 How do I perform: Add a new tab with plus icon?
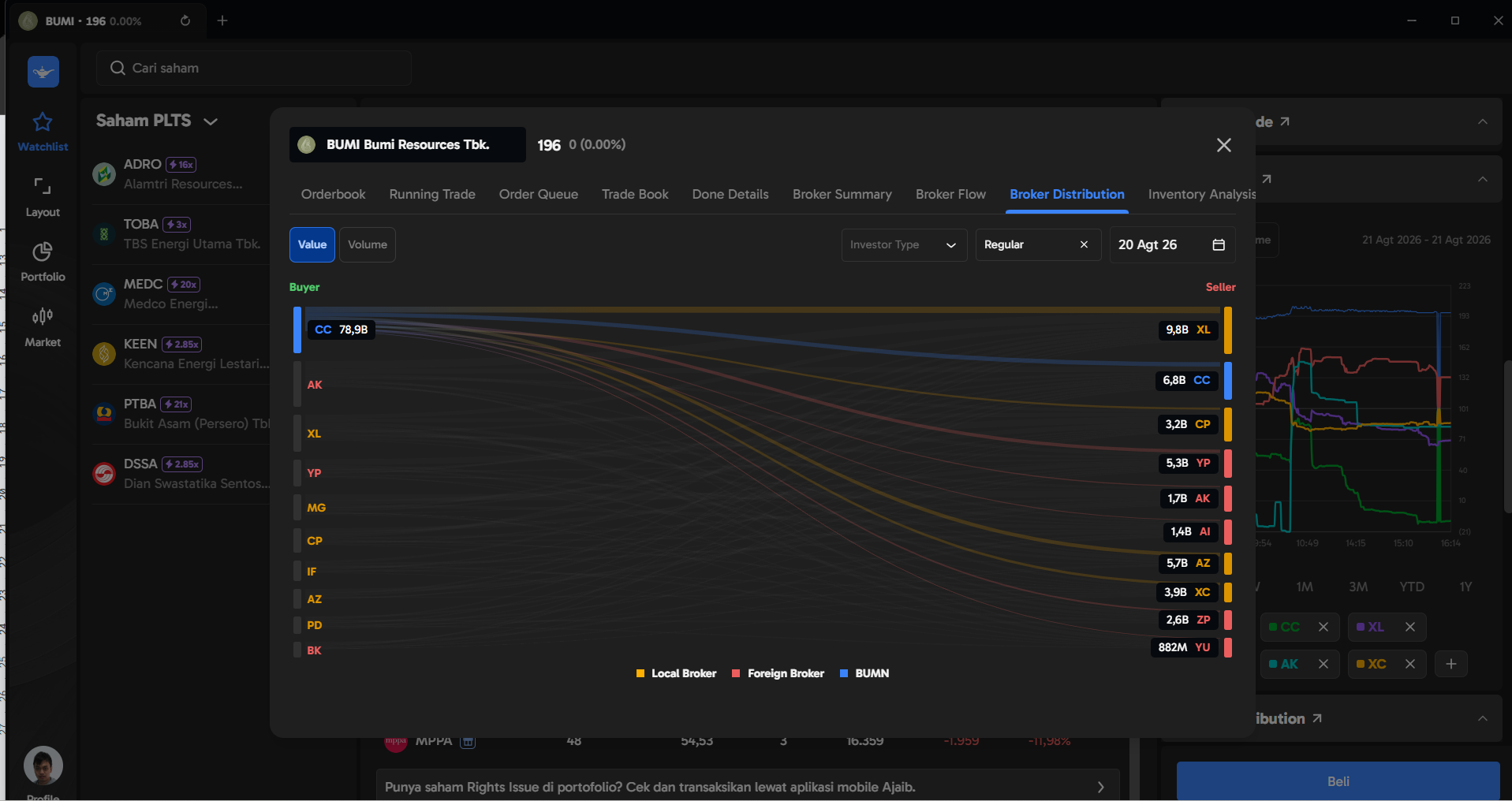pyautogui.click(x=222, y=20)
